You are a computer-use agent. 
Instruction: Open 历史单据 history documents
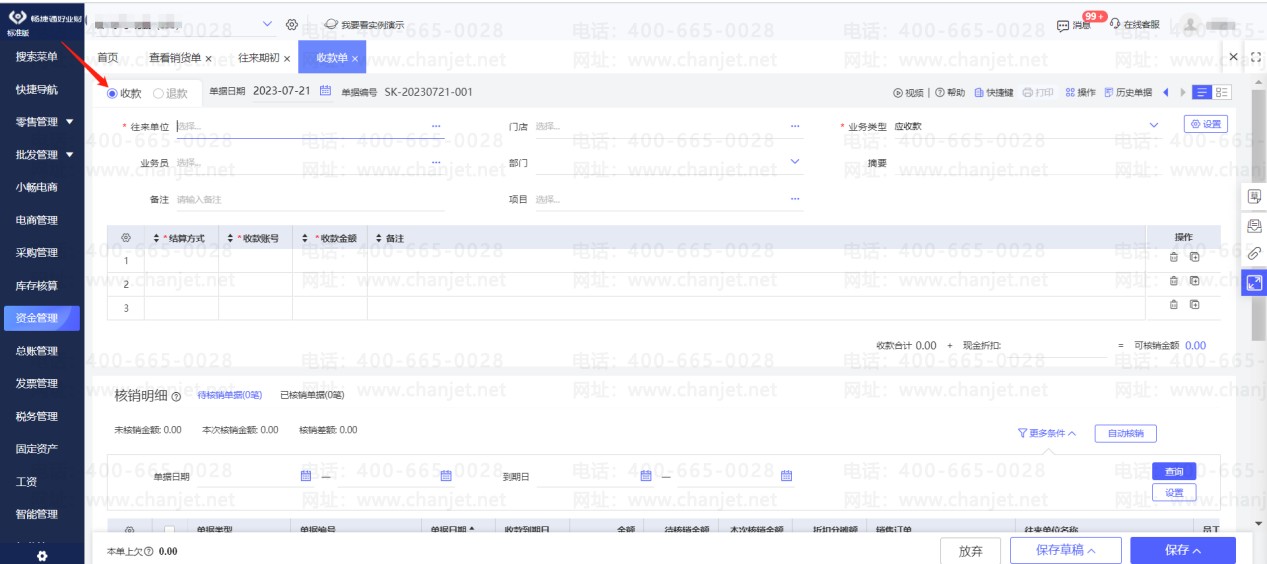[1128, 93]
